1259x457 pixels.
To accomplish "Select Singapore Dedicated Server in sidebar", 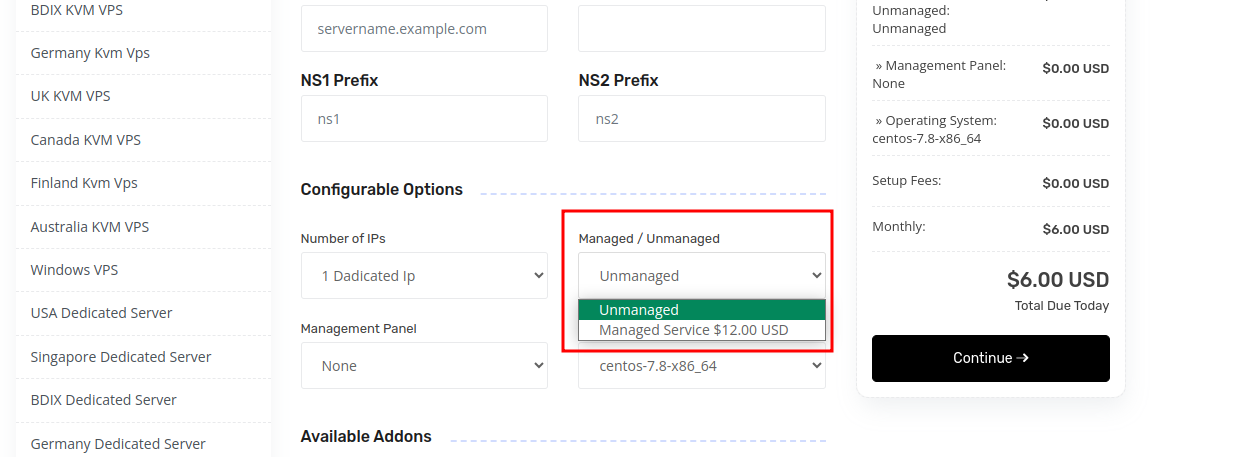I will click(120, 357).
